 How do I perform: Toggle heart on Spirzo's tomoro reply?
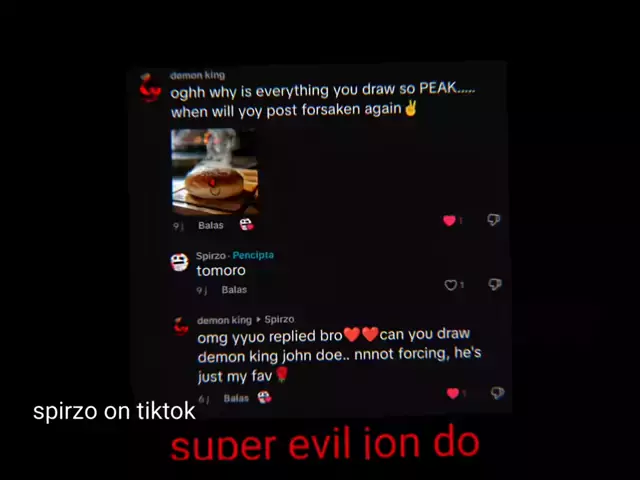450,285
